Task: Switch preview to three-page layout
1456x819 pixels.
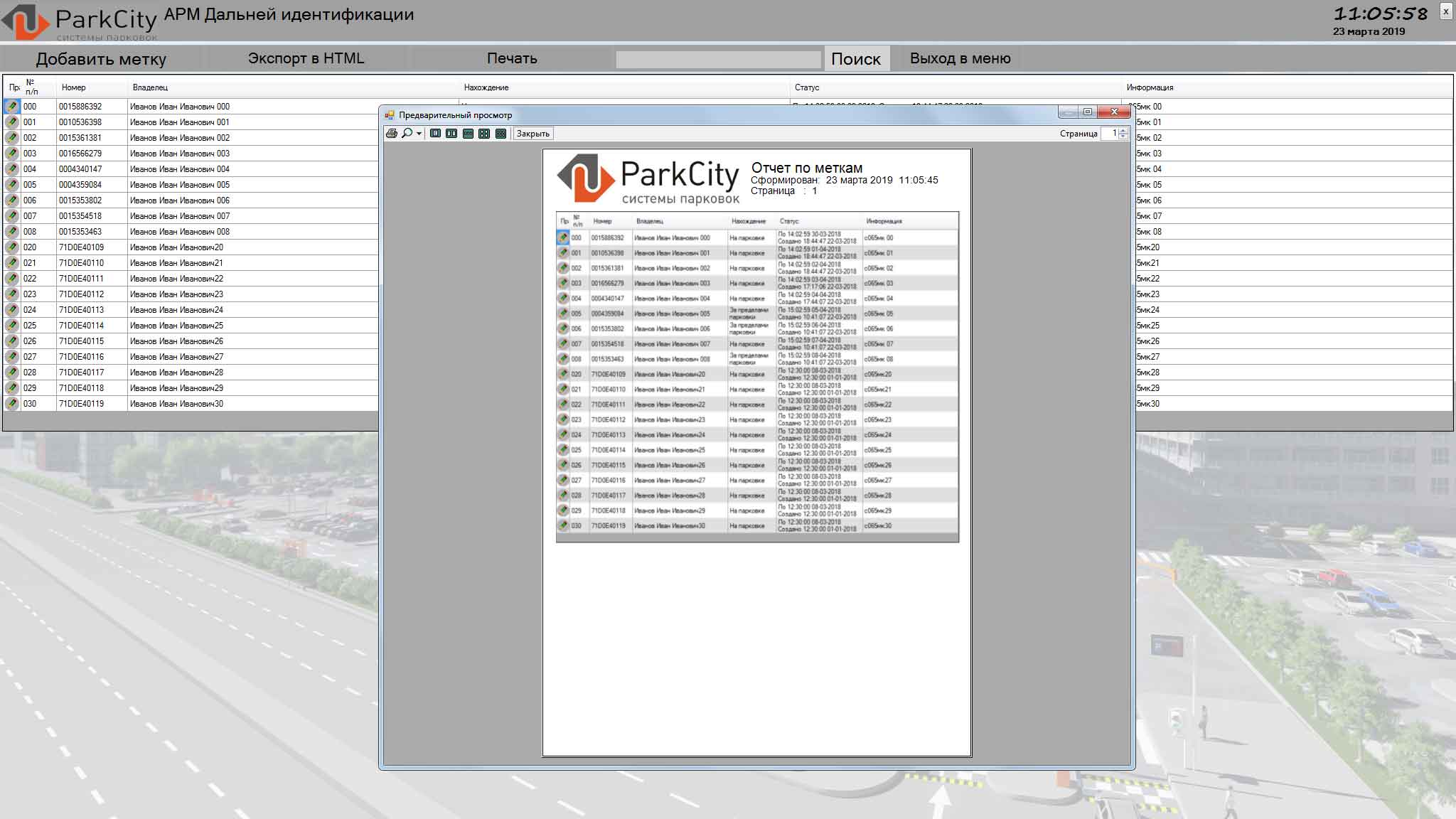Action: (x=468, y=134)
